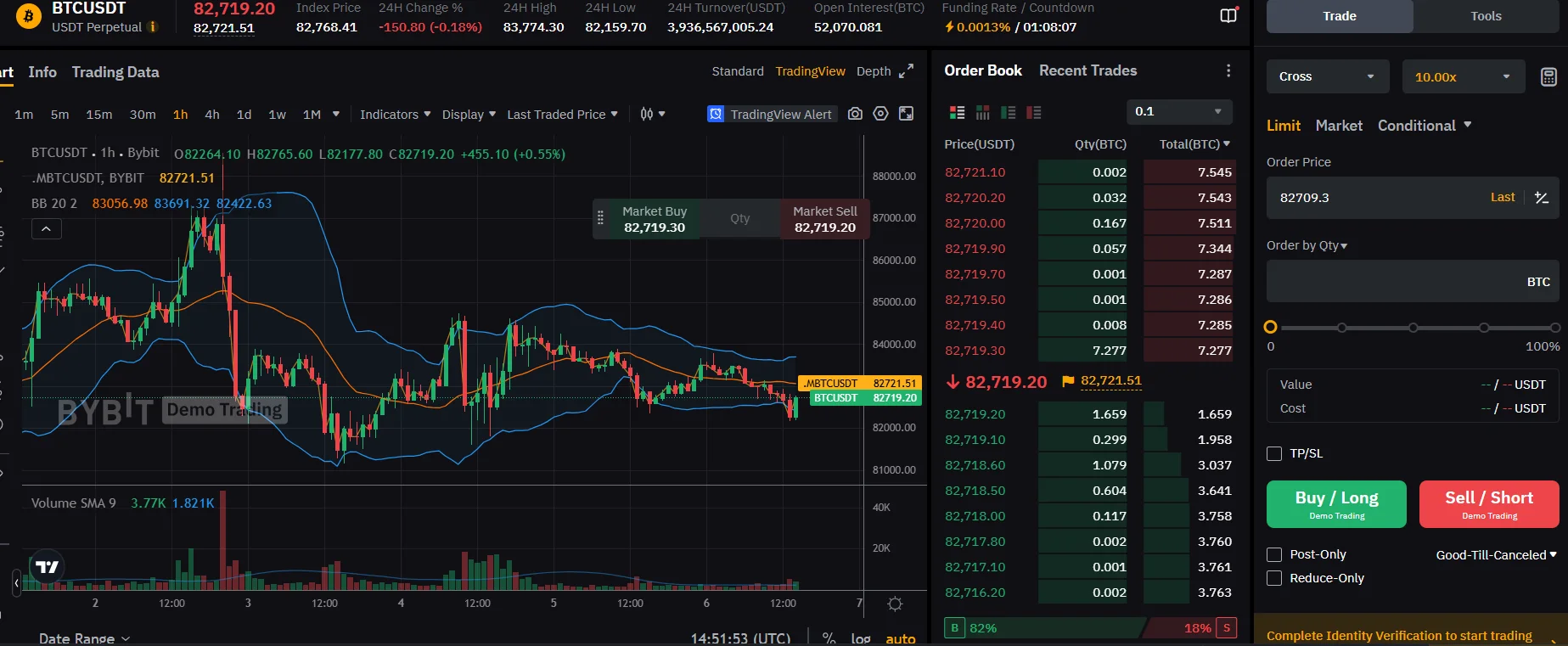
Task: Open the Last Traded Price dropdown
Action: [563, 115]
